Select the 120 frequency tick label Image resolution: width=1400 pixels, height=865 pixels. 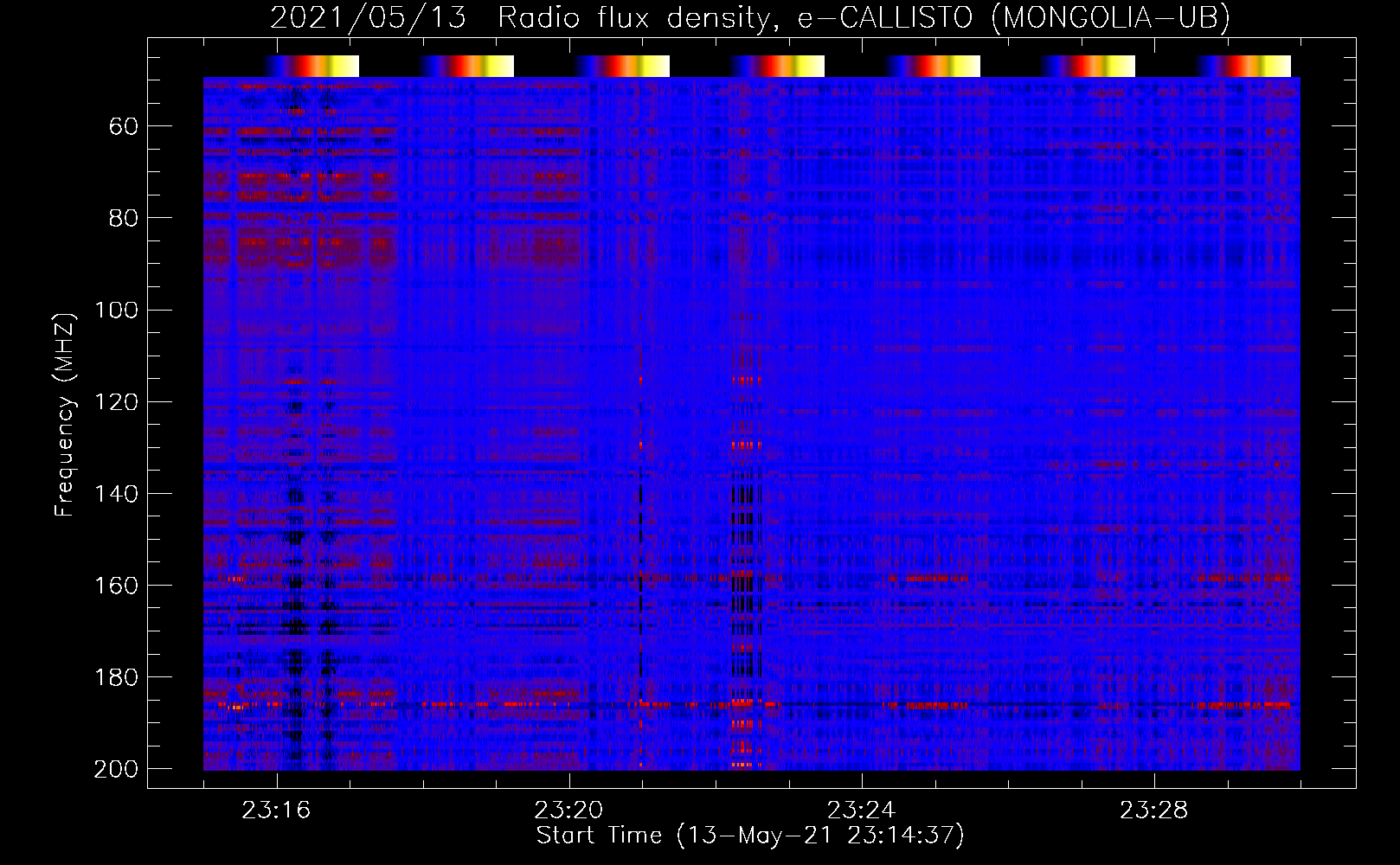116,402
